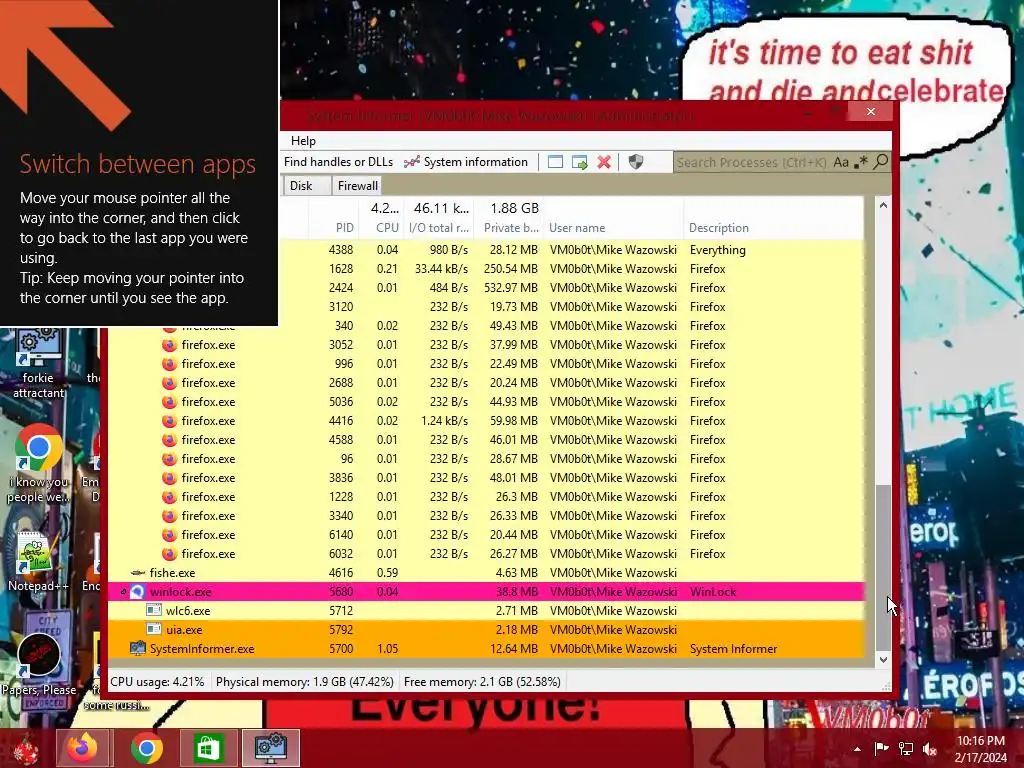Open the System information graph icon

pos(411,162)
